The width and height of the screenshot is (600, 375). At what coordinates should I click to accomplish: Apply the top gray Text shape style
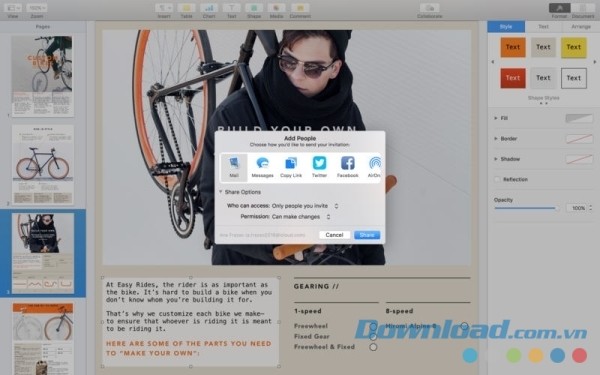543,47
